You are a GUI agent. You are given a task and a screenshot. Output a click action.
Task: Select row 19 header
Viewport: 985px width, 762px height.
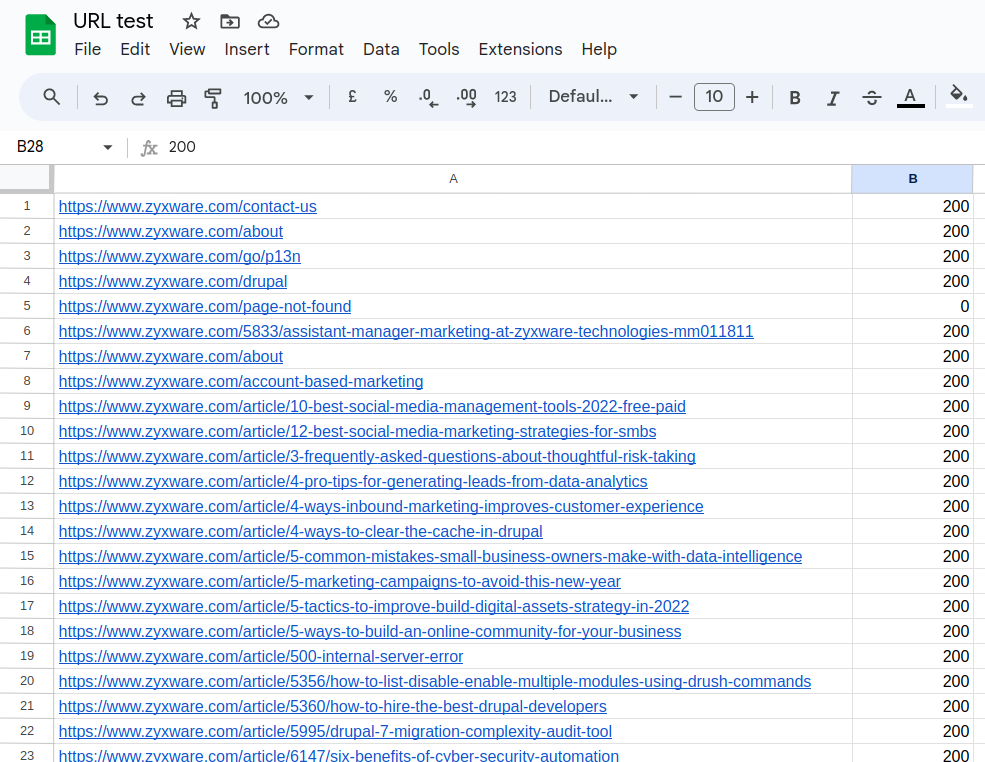coord(26,656)
